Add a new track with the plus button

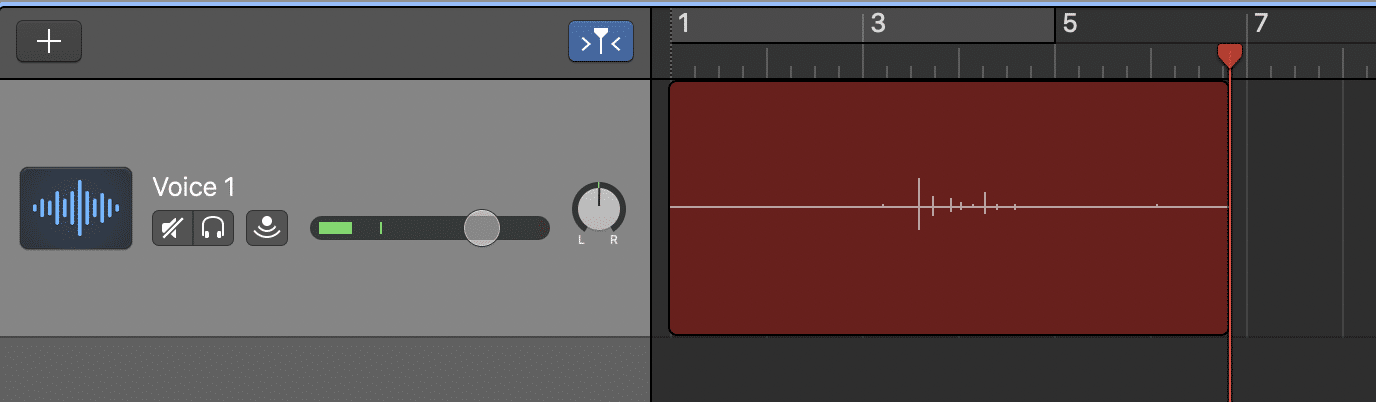tap(49, 41)
